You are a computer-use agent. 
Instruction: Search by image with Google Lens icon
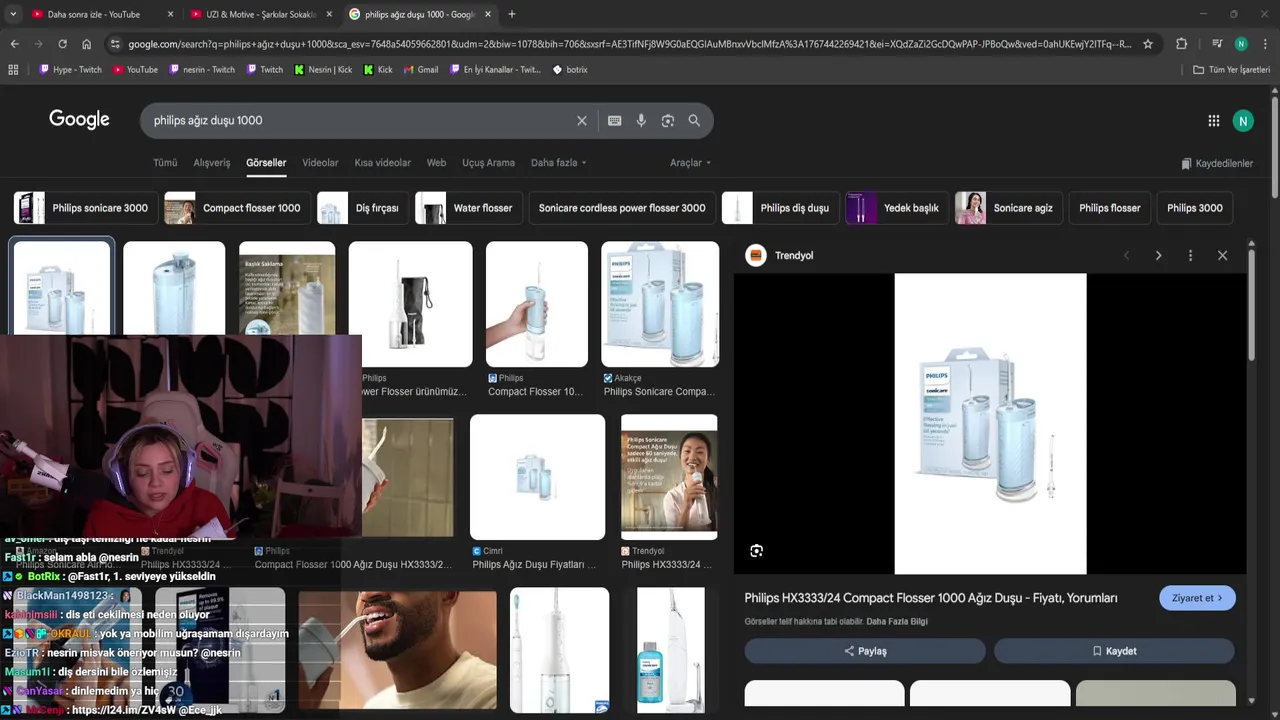click(x=667, y=121)
